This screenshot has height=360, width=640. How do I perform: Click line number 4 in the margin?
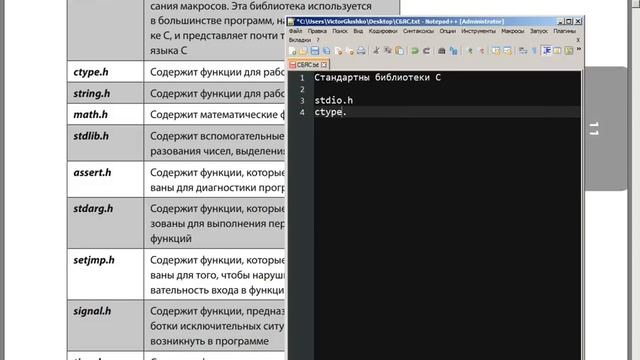[302, 112]
